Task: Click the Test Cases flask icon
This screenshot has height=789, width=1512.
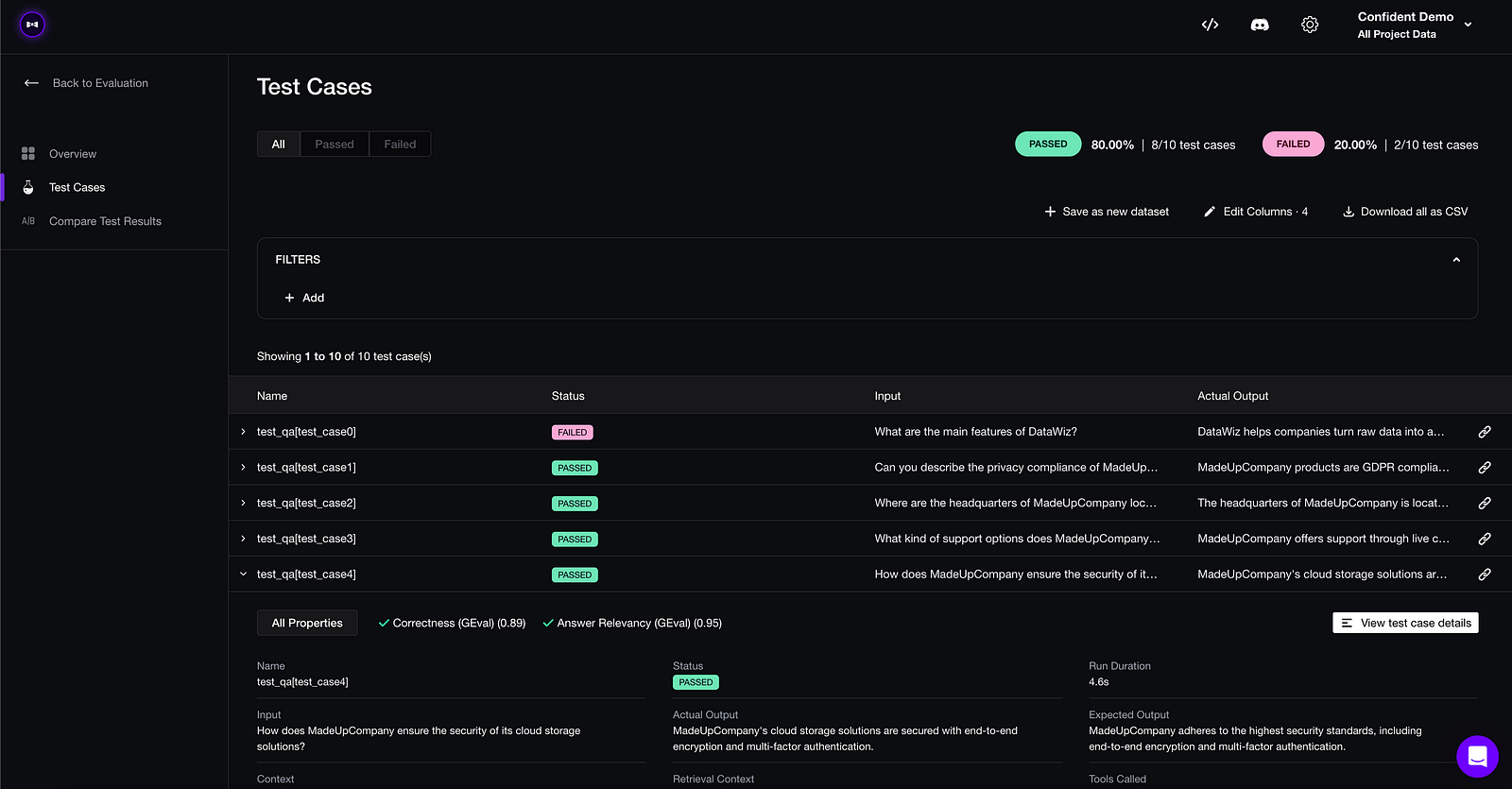Action: 28,187
